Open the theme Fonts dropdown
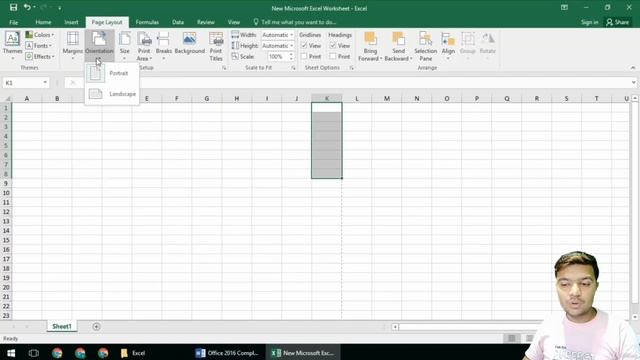 (39, 46)
